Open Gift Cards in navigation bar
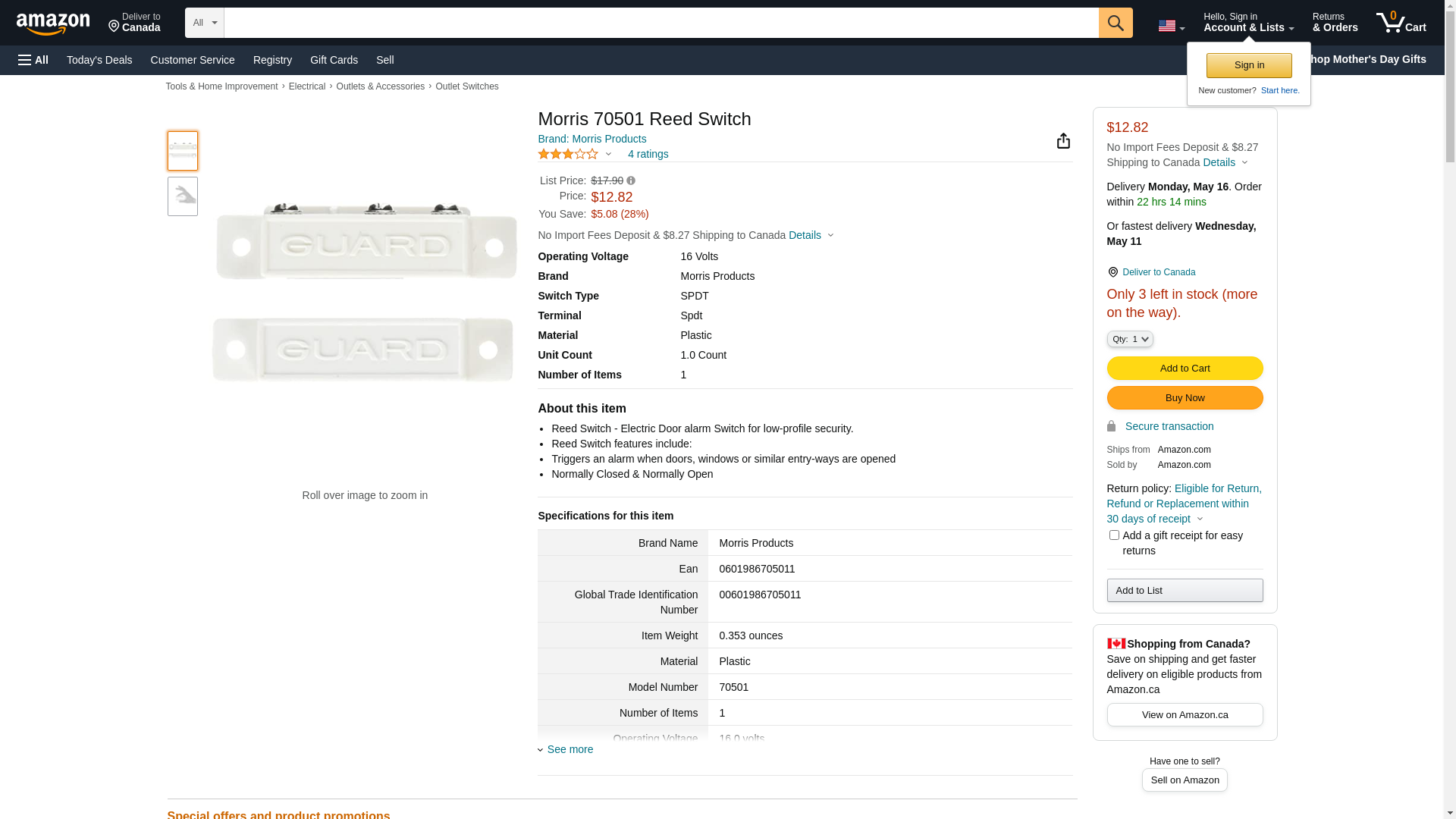Image resolution: width=1456 pixels, height=819 pixels. [334, 60]
